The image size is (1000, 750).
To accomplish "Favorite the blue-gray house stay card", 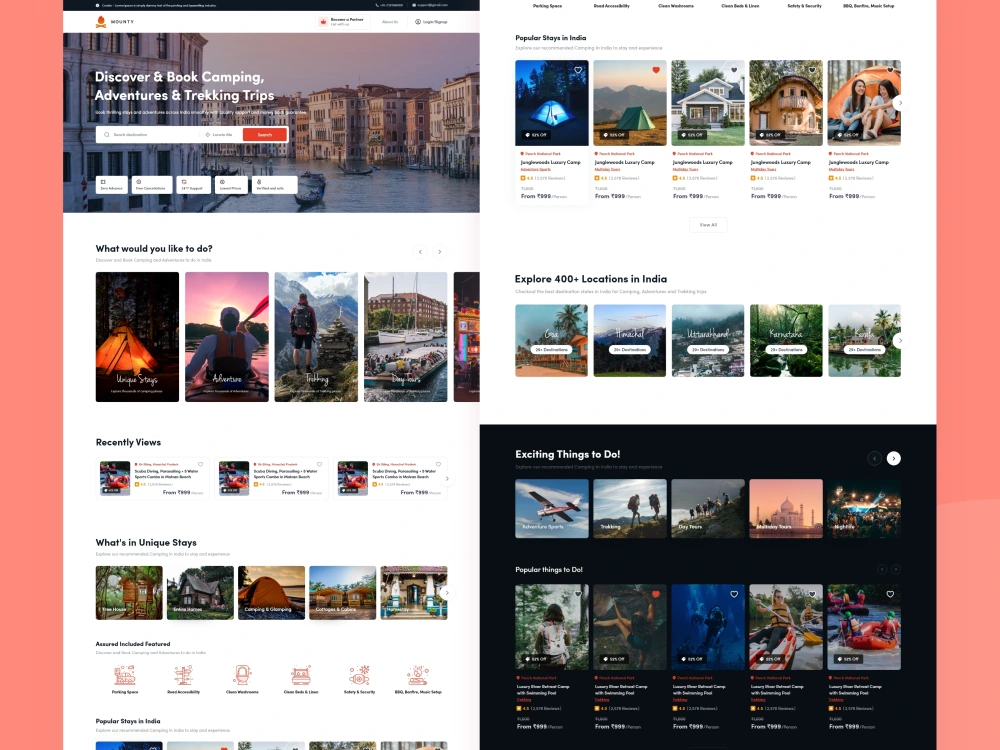I will (x=734, y=70).
